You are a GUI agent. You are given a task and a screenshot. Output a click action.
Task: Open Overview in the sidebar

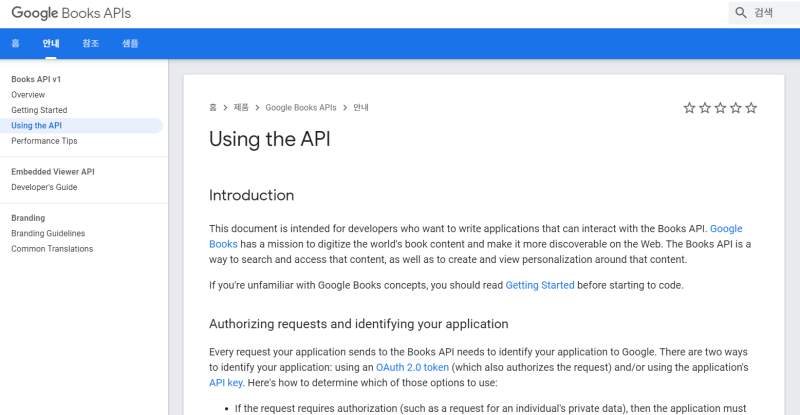point(28,95)
